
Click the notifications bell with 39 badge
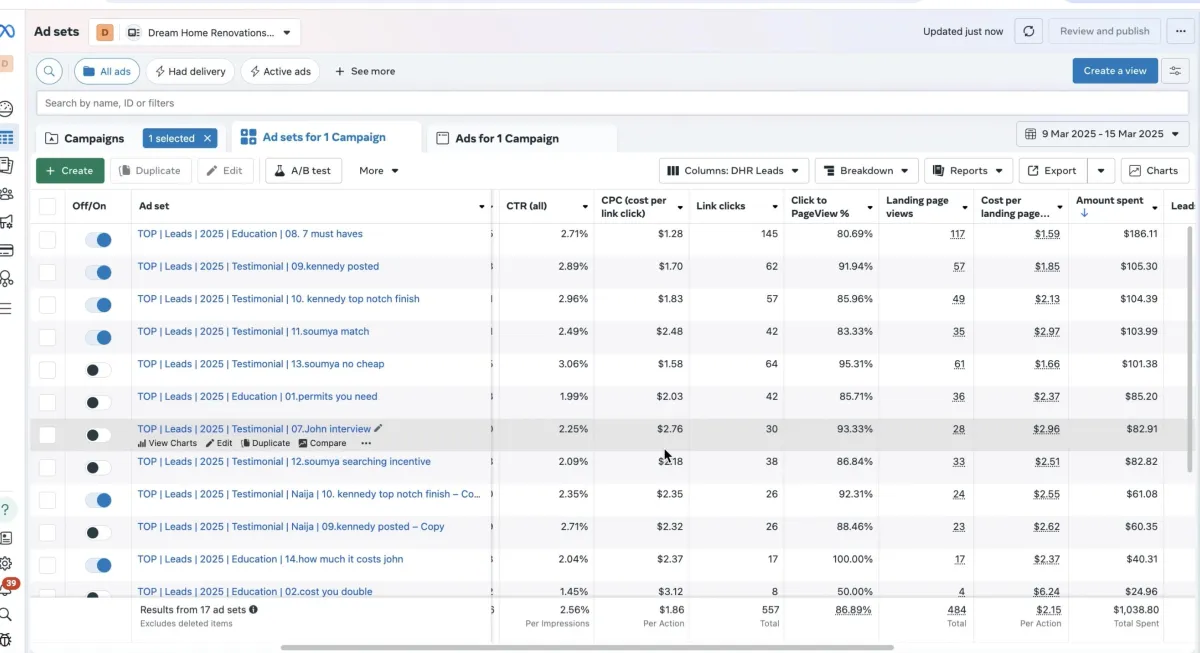[x=7, y=590]
